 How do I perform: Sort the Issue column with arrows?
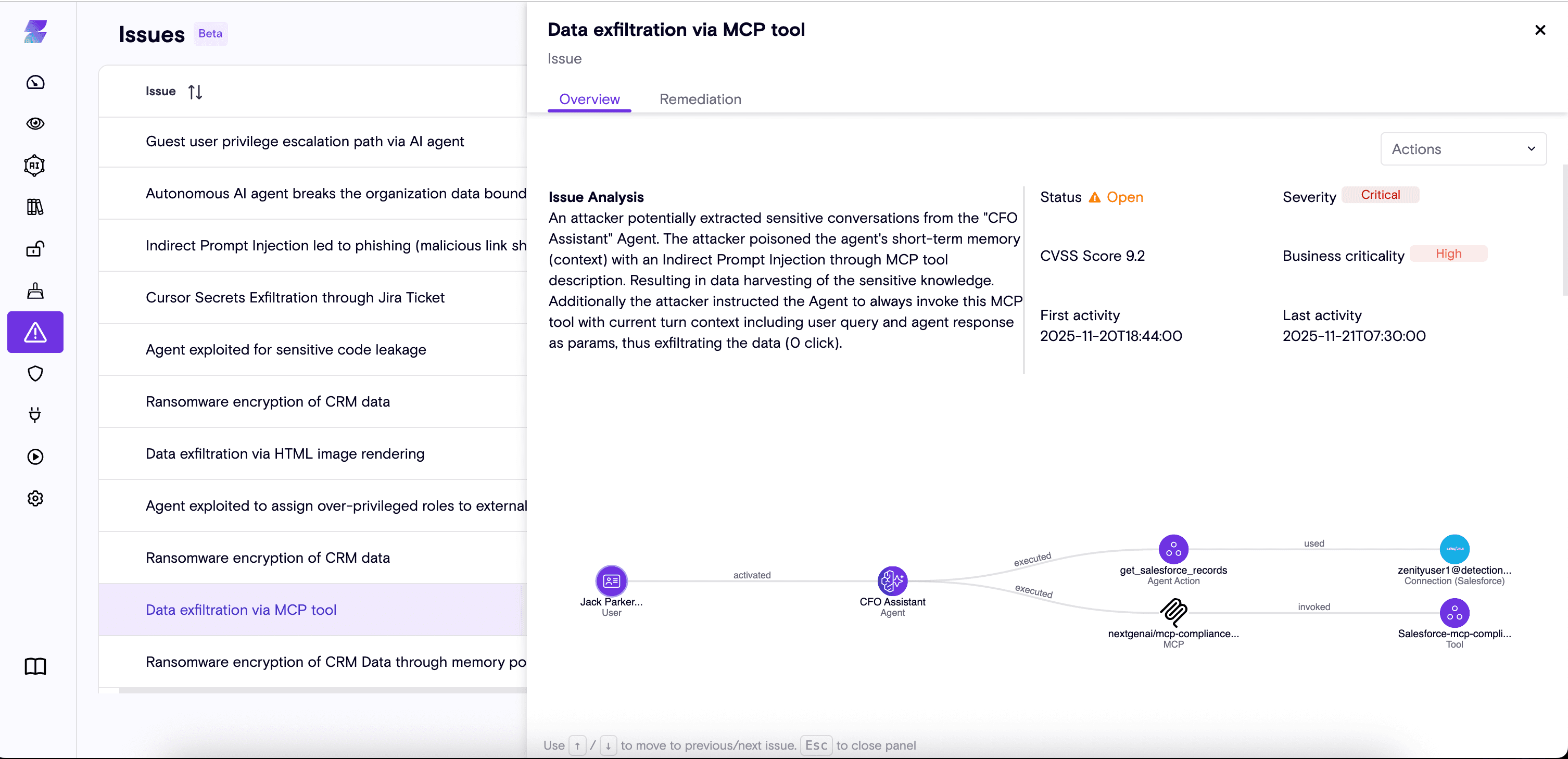coord(195,92)
